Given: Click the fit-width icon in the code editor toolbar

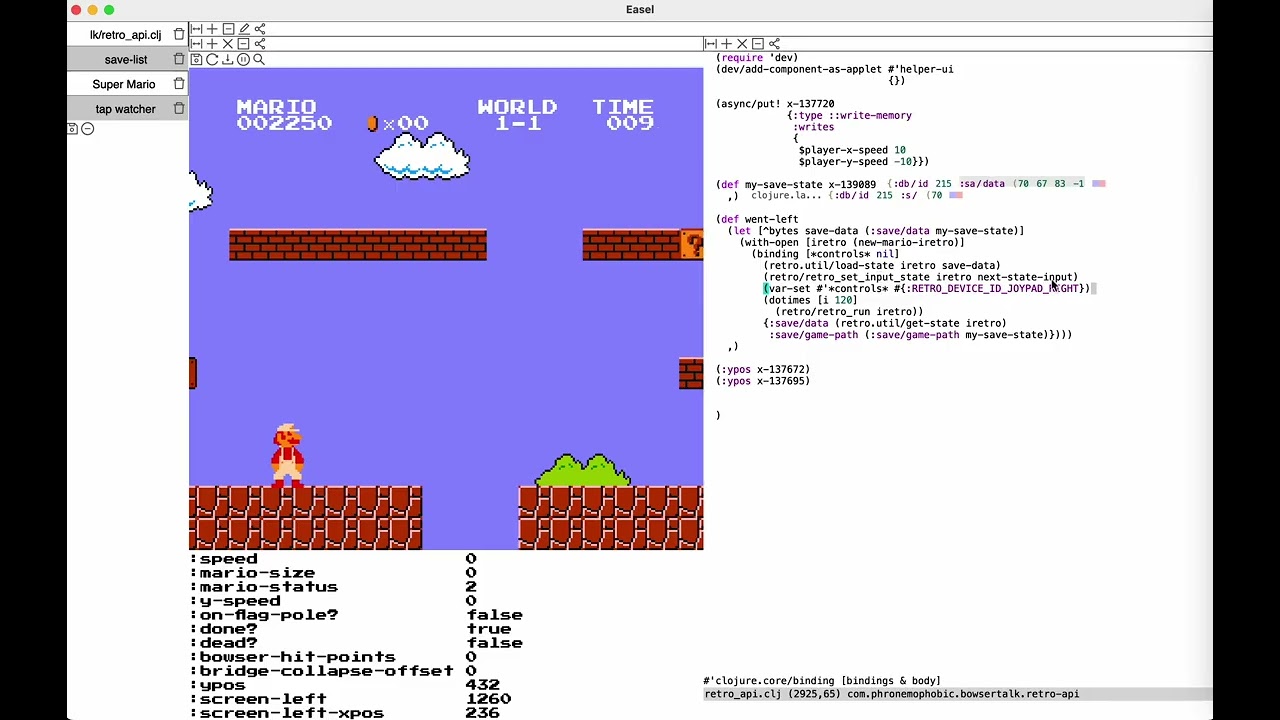Looking at the screenshot, I should 710,44.
